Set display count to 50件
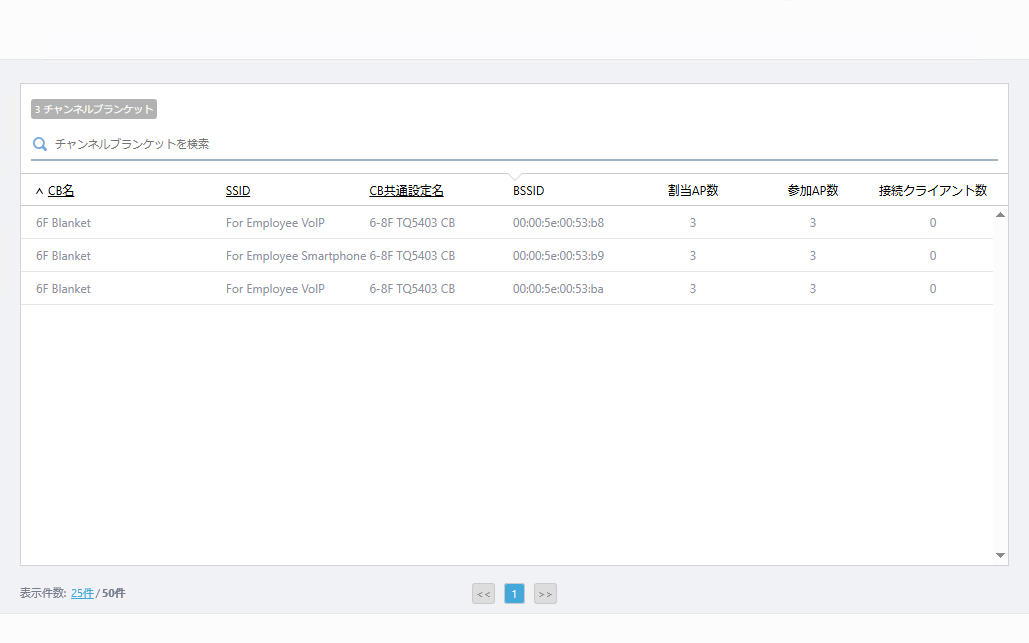Viewport: 1029px width, 643px height. (x=114, y=593)
